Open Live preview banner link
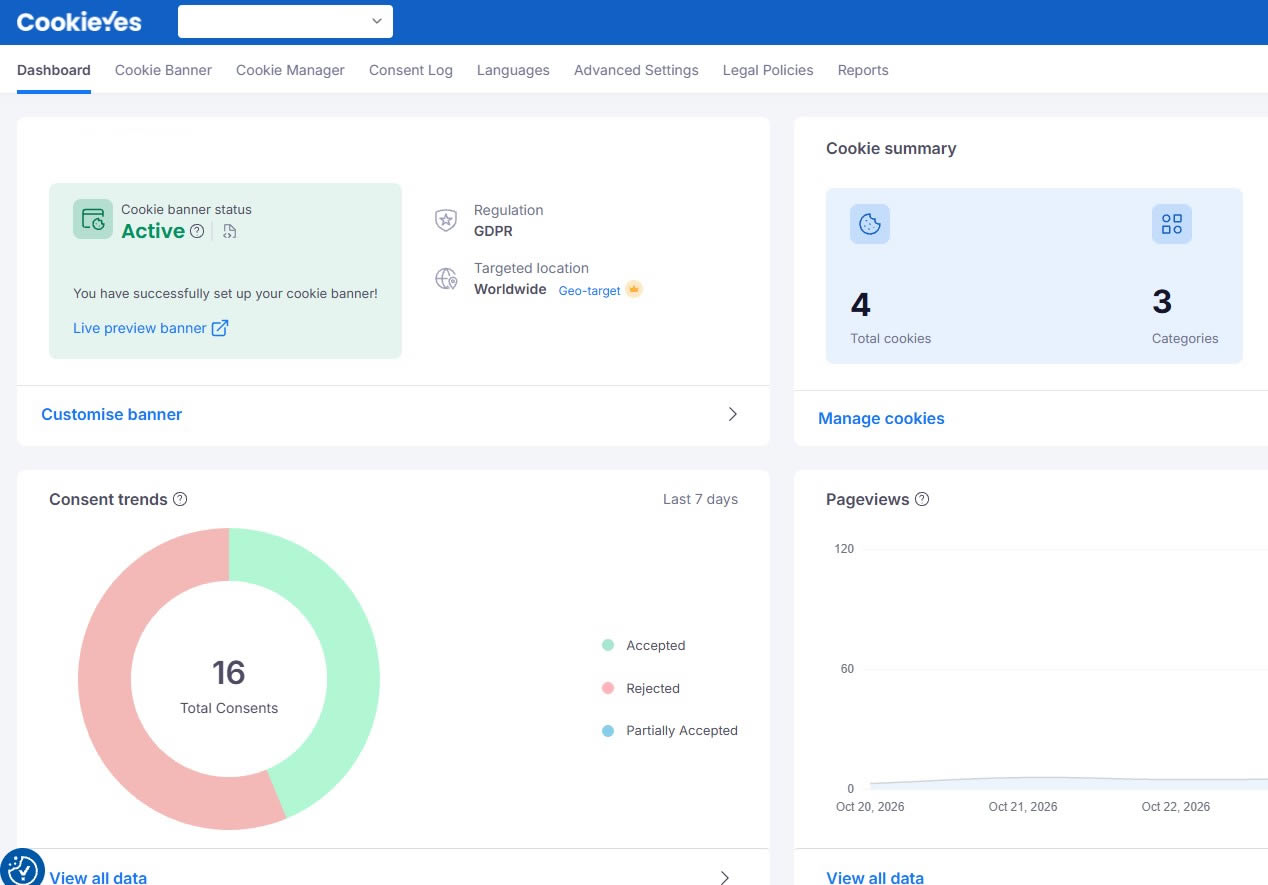Screen dimensions: 1268x885 tap(140, 328)
